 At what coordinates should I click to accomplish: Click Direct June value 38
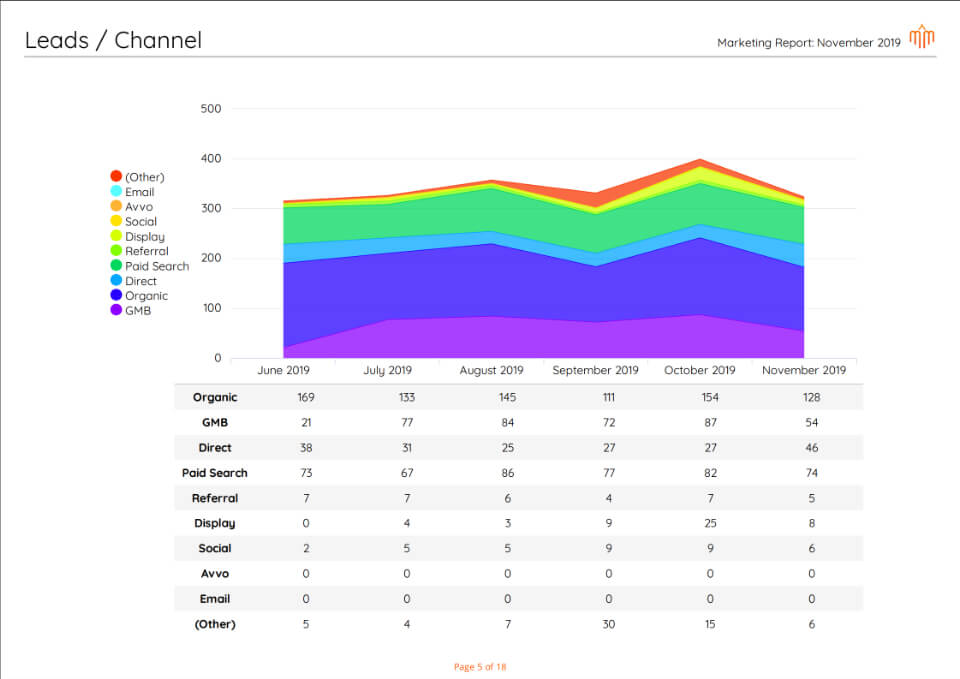click(306, 448)
